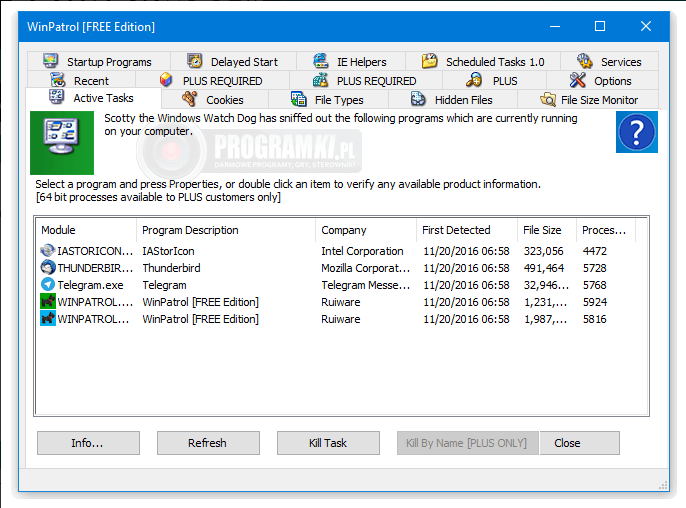Open the File Types tab

click(329, 100)
